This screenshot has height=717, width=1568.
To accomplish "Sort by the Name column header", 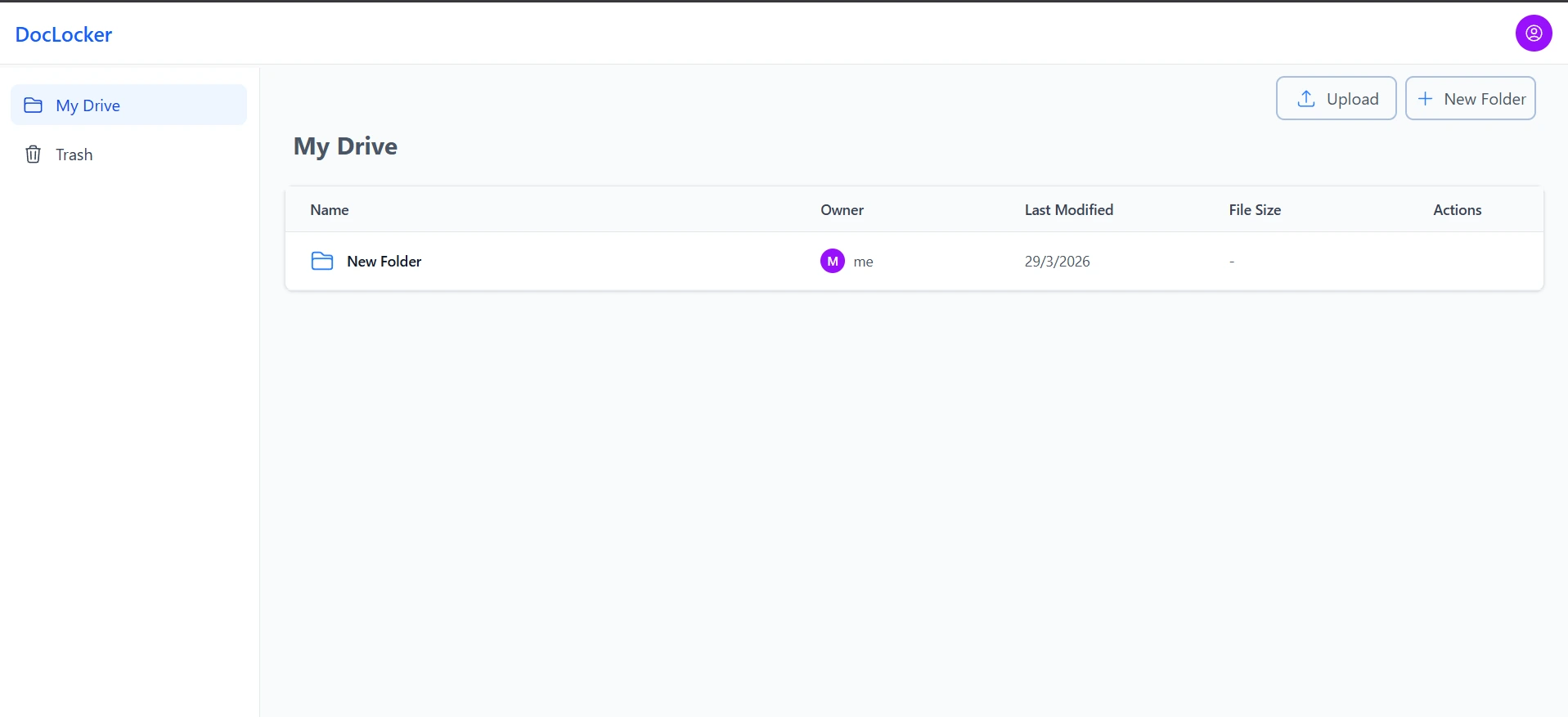I will pyautogui.click(x=330, y=210).
